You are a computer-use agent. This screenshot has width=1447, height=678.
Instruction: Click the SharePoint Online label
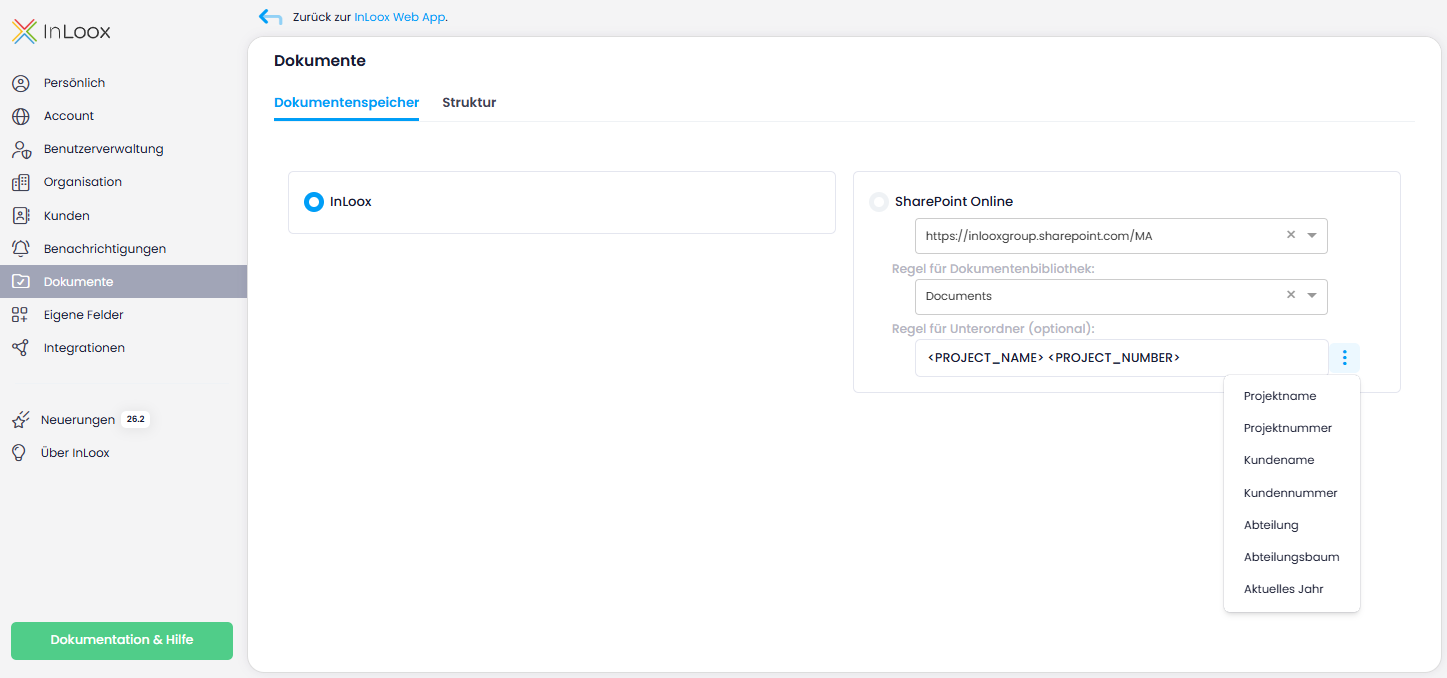pos(954,202)
